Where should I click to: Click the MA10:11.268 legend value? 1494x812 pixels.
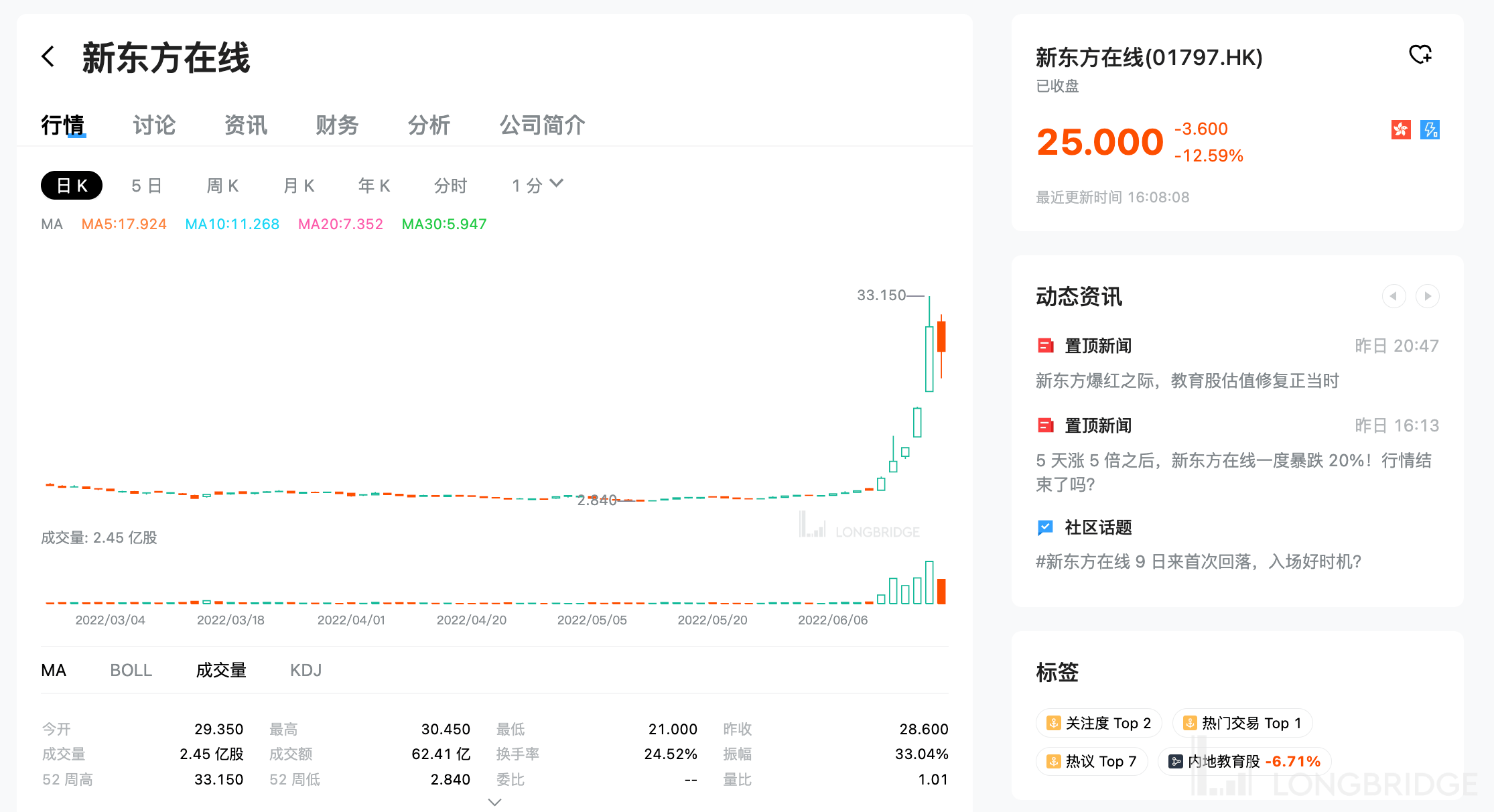click(232, 224)
